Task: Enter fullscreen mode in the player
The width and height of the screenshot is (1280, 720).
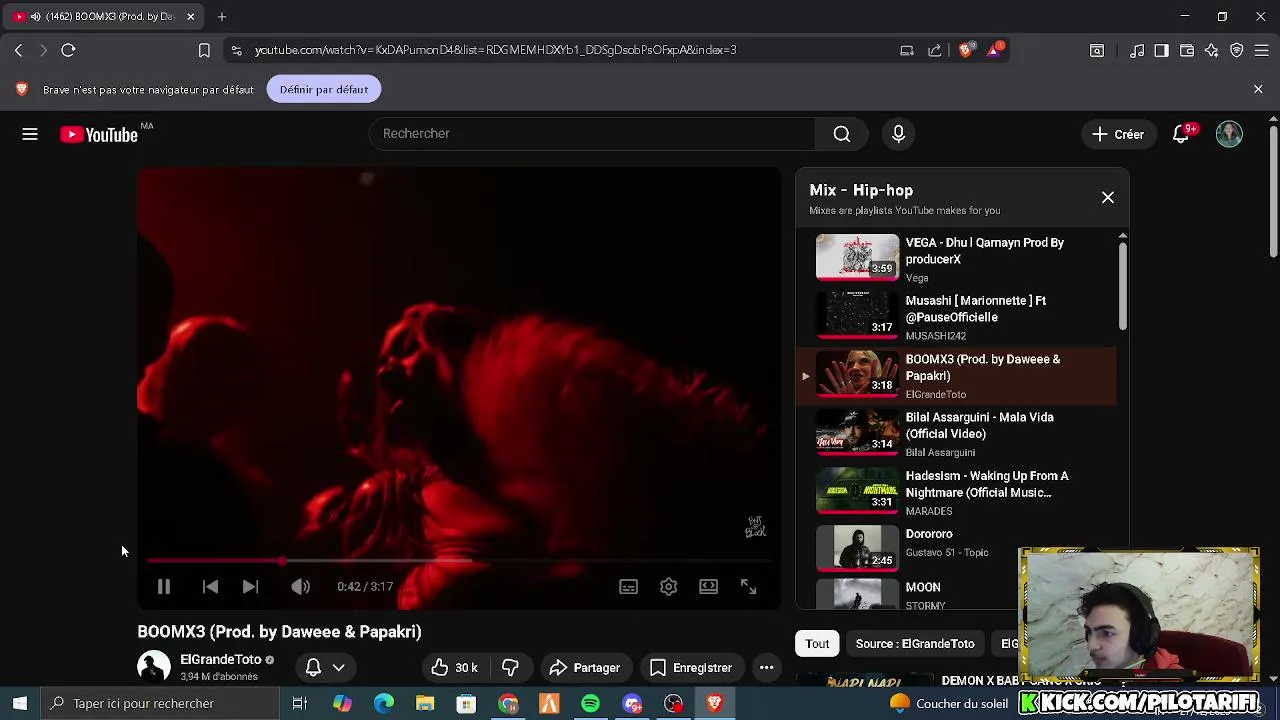Action: [748, 587]
